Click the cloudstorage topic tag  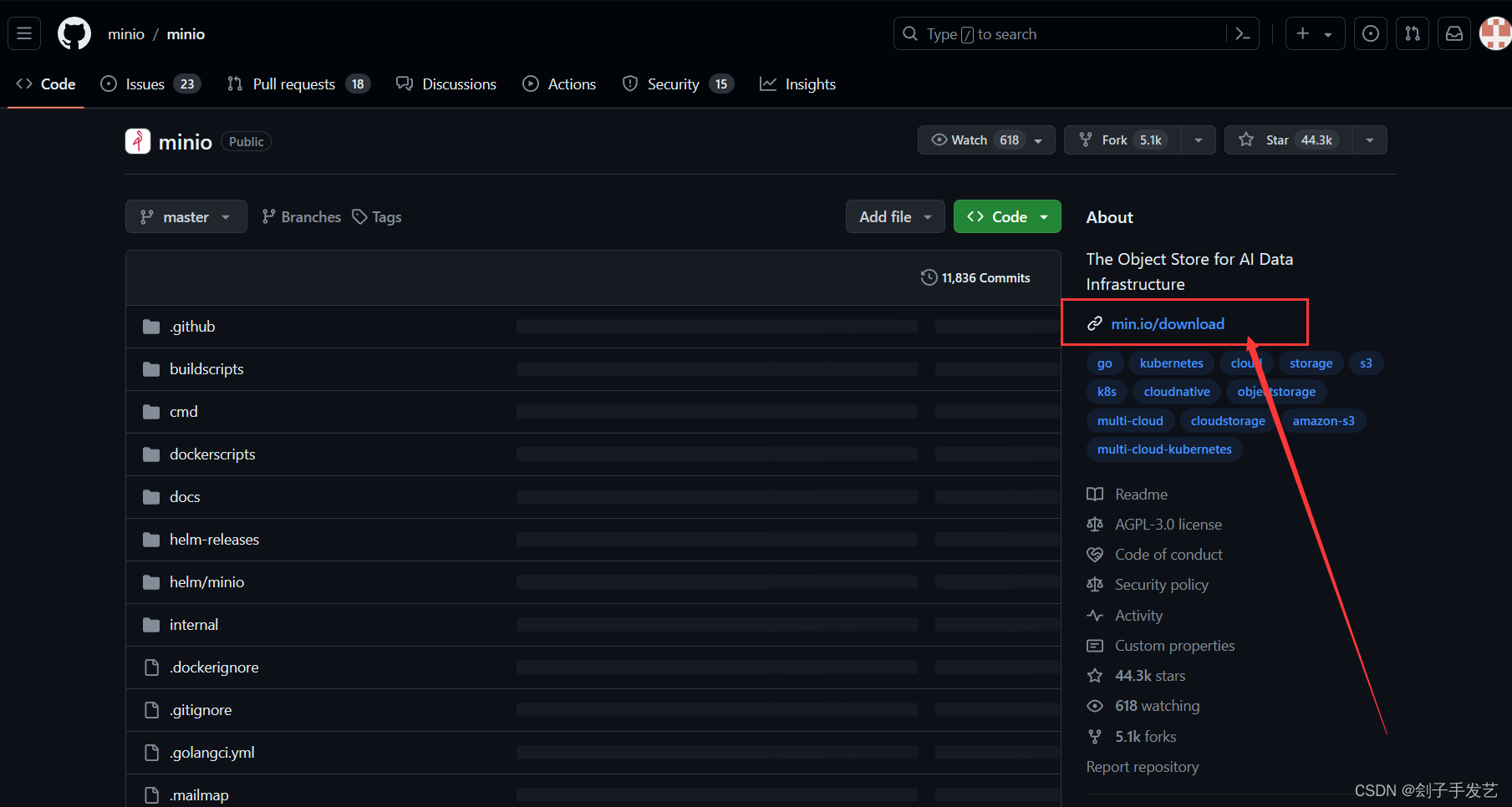pos(1228,420)
